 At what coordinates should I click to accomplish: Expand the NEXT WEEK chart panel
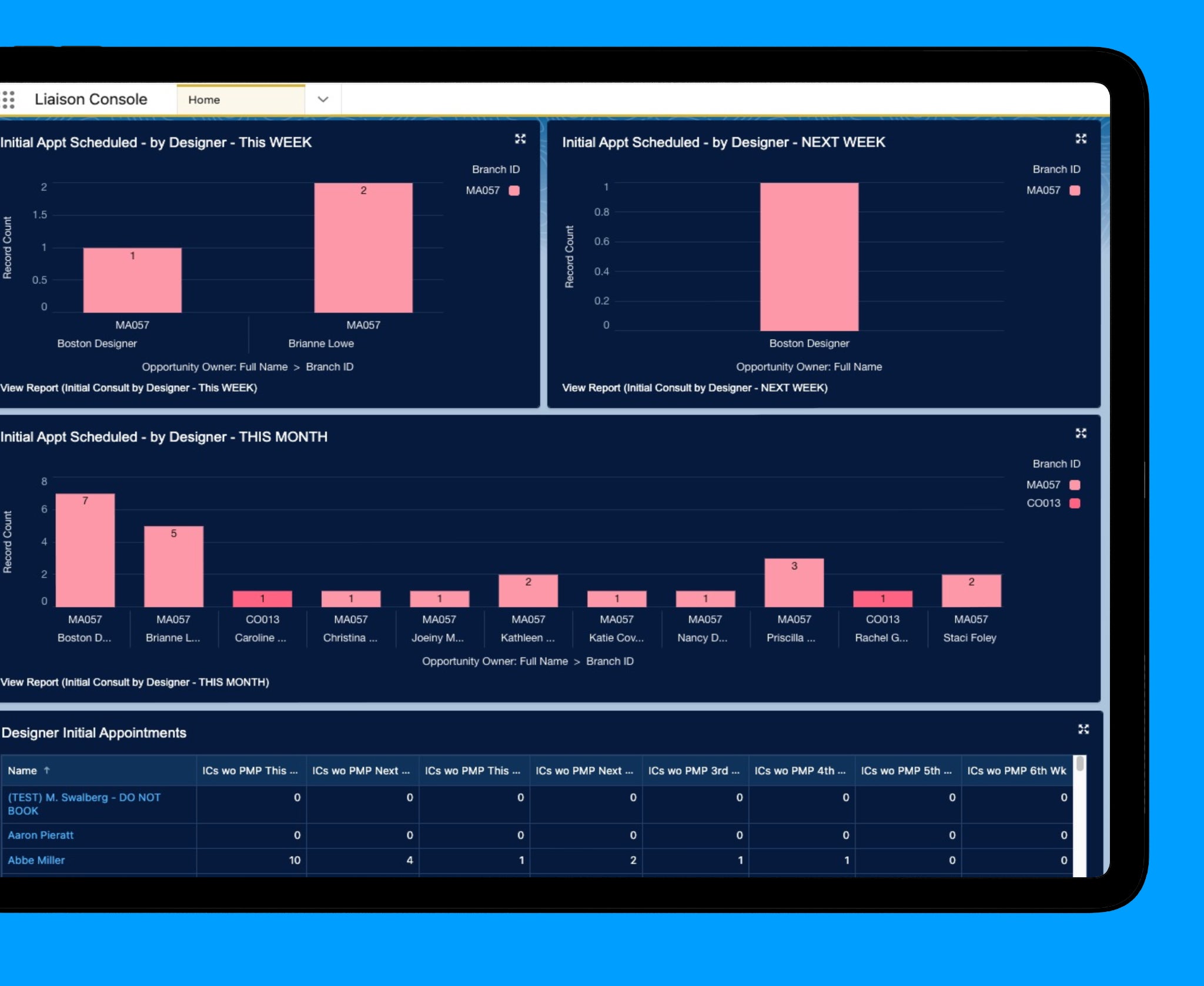(1081, 139)
